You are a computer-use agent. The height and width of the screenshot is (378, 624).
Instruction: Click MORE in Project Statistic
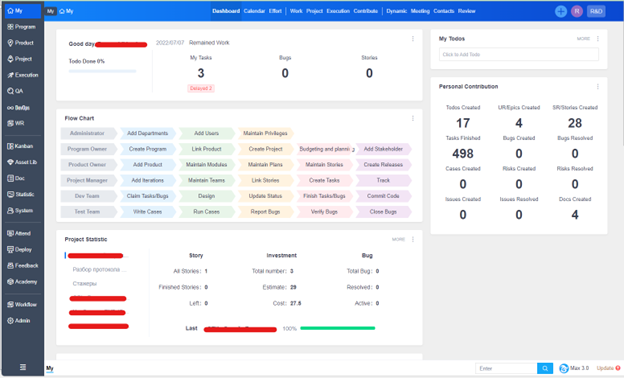[x=398, y=239]
